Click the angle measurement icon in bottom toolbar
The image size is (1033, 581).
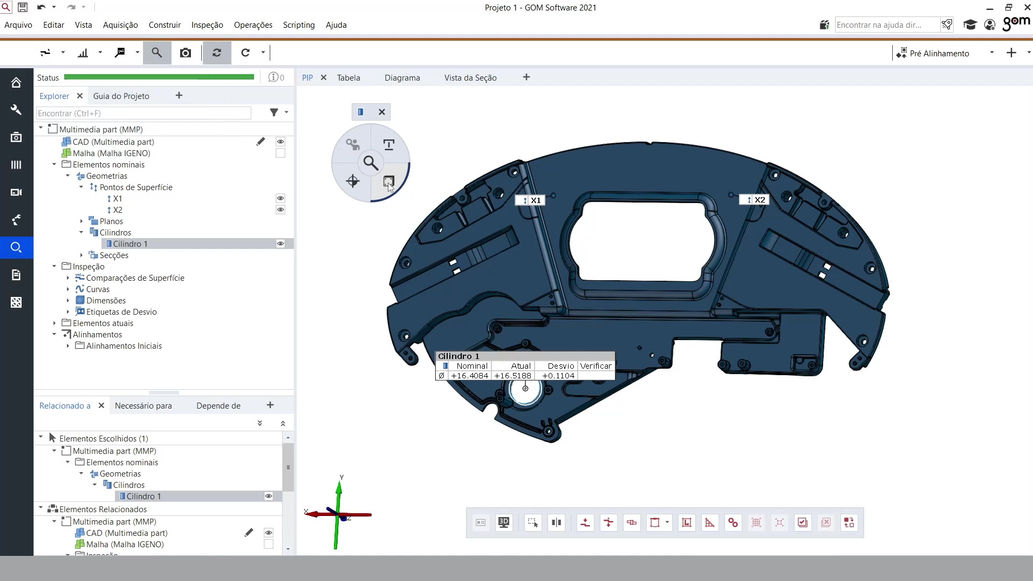(x=710, y=522)
